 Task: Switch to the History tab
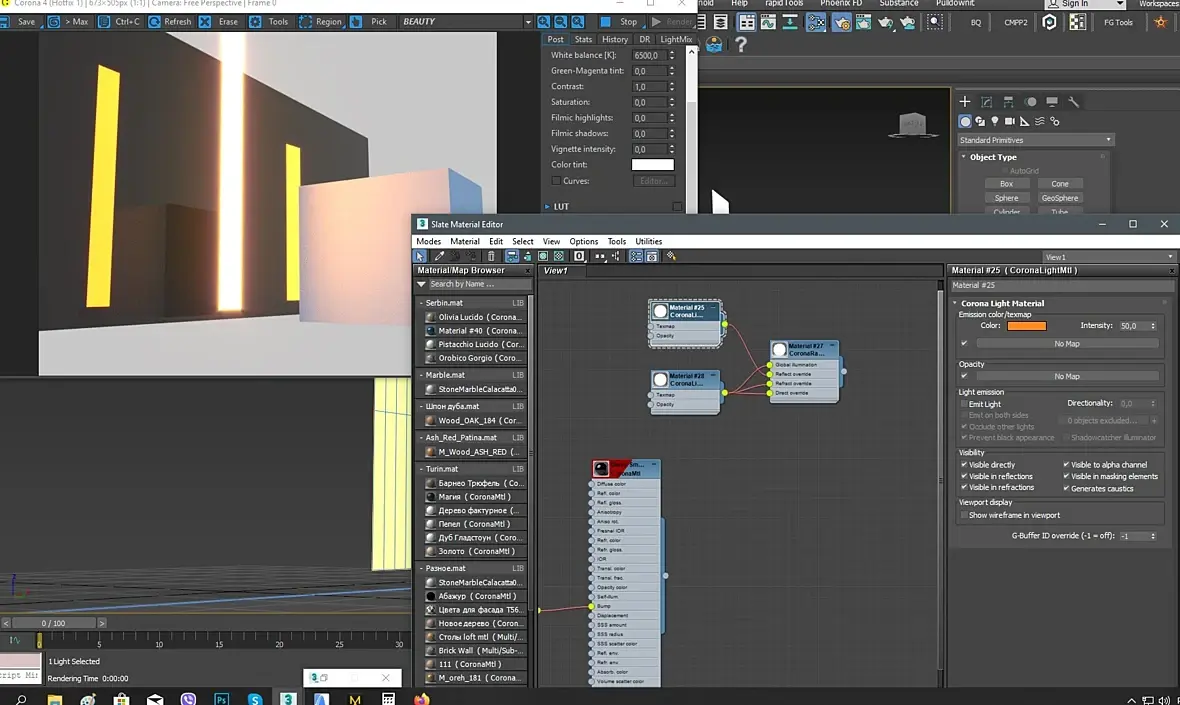pos(615,39)
